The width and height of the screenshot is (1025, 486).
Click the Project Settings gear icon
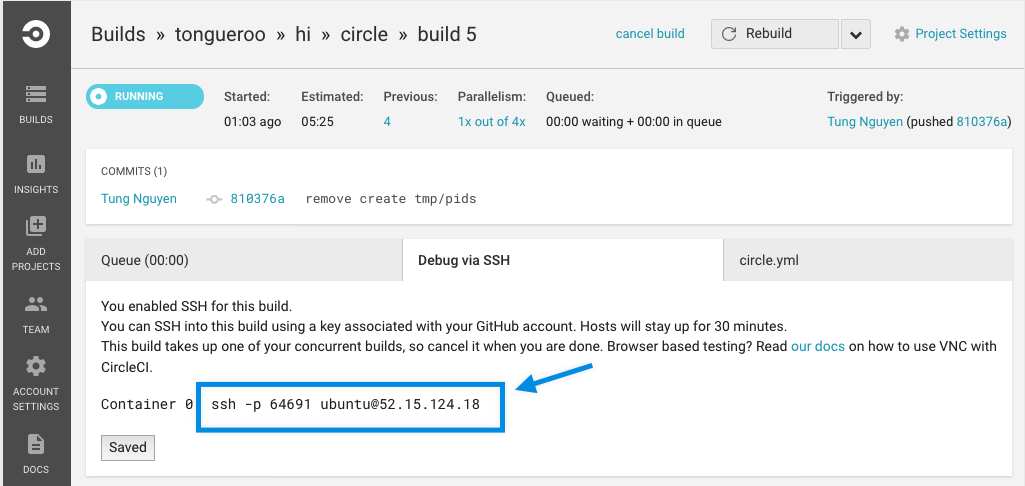pyautogui.click(x=902, y=34)
